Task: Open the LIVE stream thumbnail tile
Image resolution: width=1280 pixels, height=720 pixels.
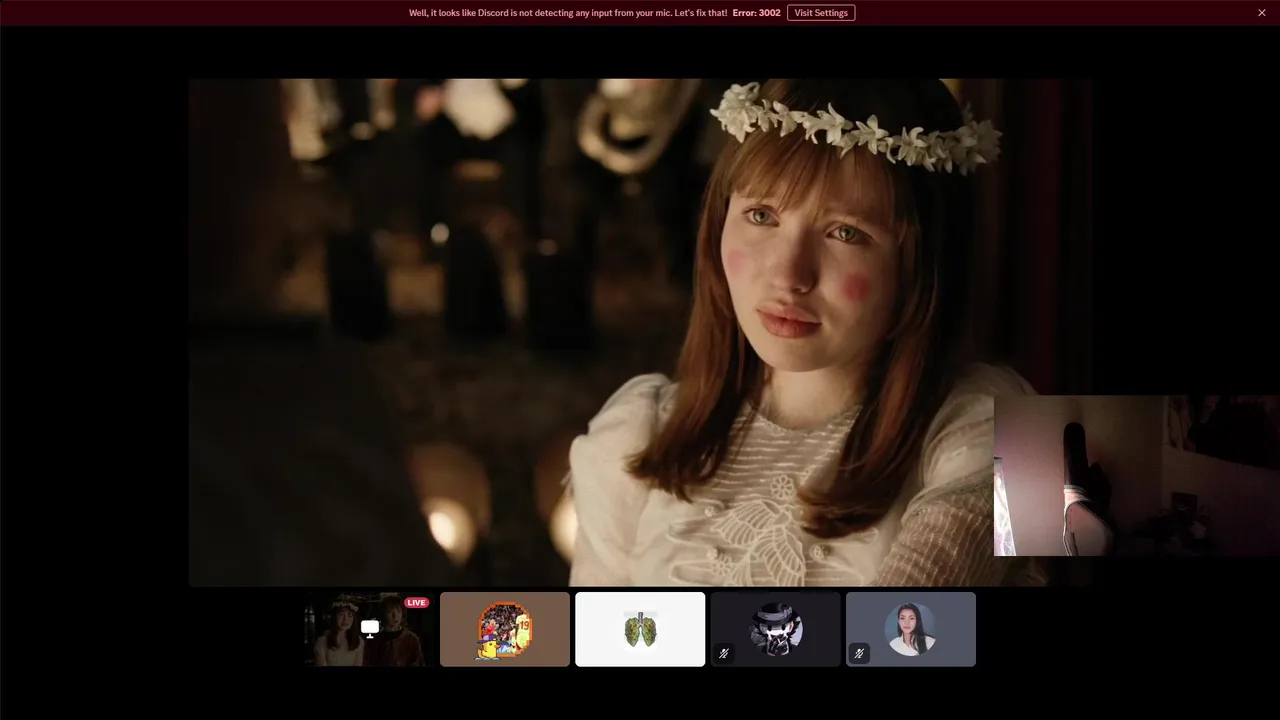Action: point(370,629)
